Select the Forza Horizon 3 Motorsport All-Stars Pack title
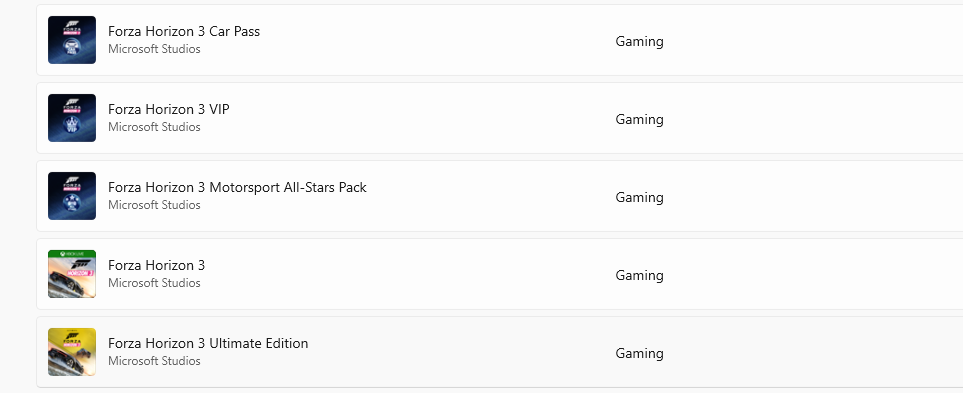 [237, 187]
